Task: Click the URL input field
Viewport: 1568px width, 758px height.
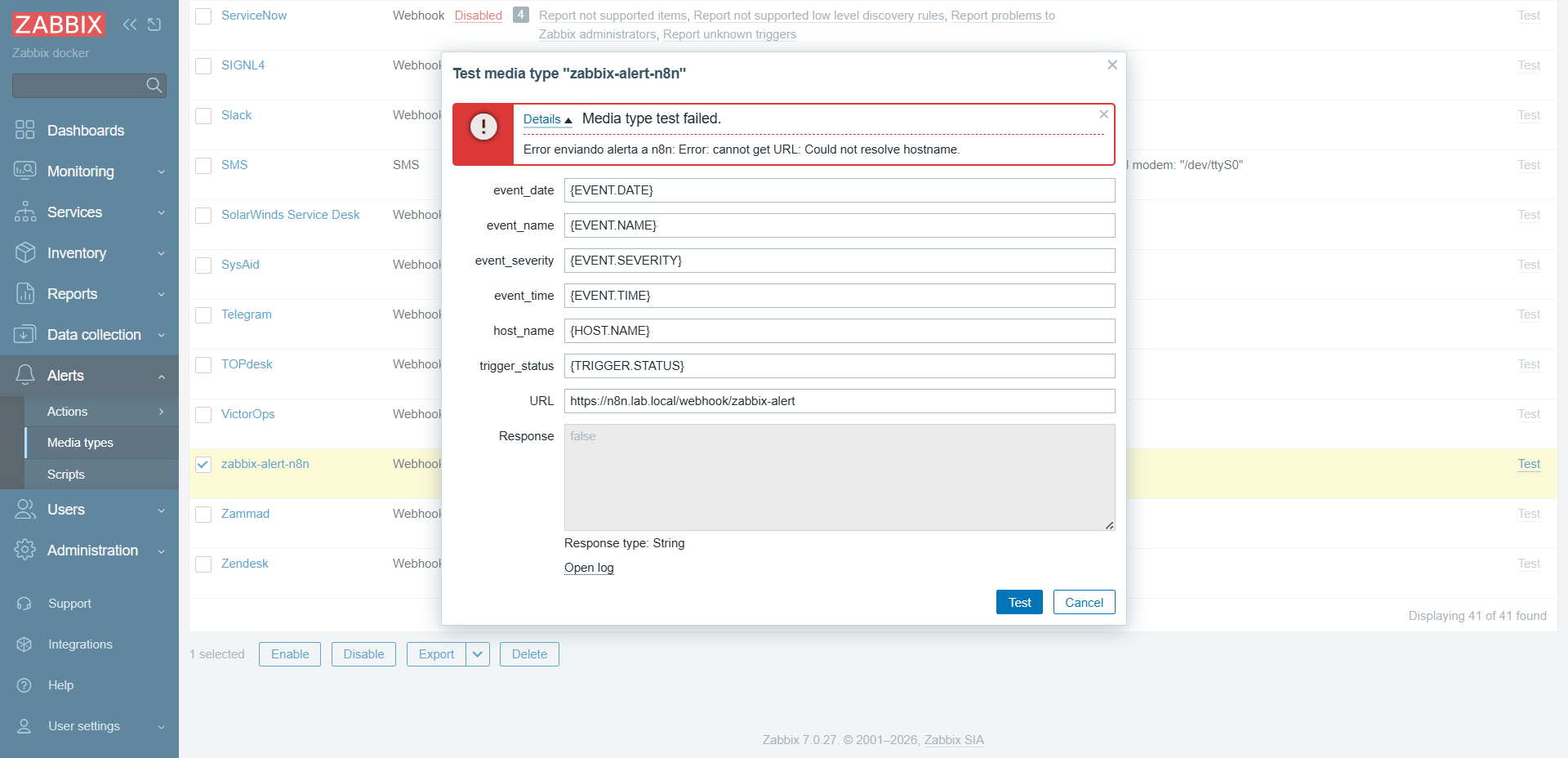Action: pyautogui.click(x=840, y=401)
